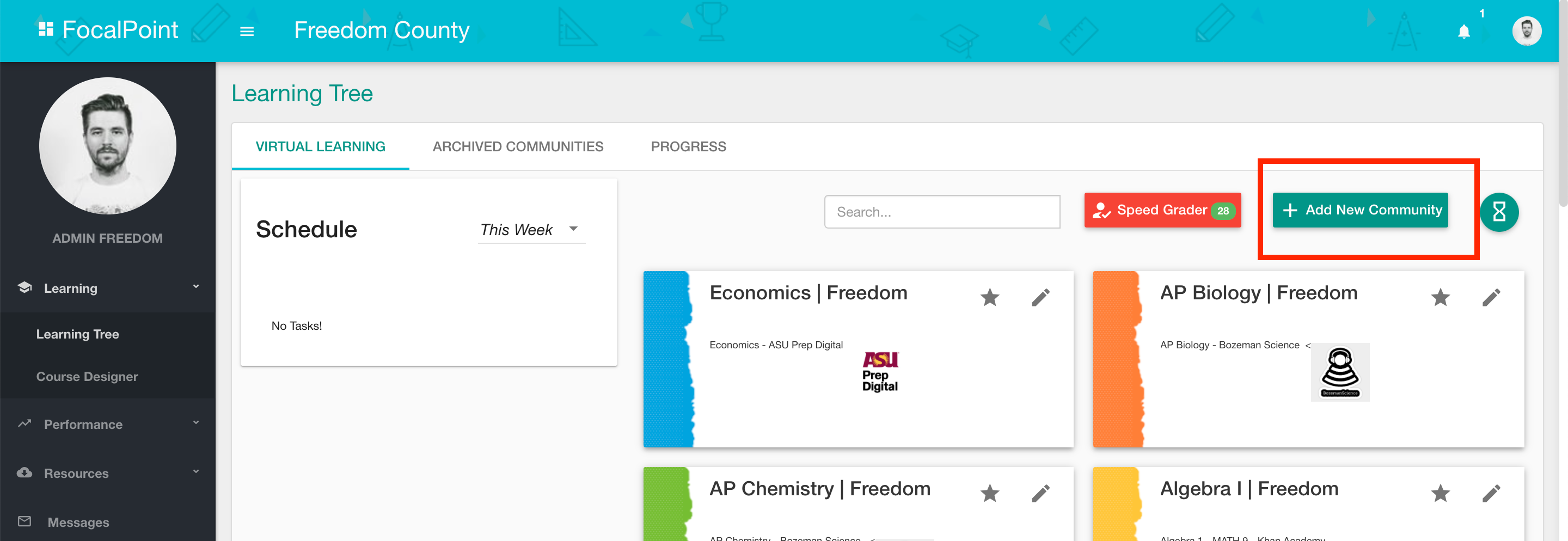The height and width of the screenshot is (541, 1568).
Task: Favorite Economics | Freedom with star
Action: pos(990,297)
